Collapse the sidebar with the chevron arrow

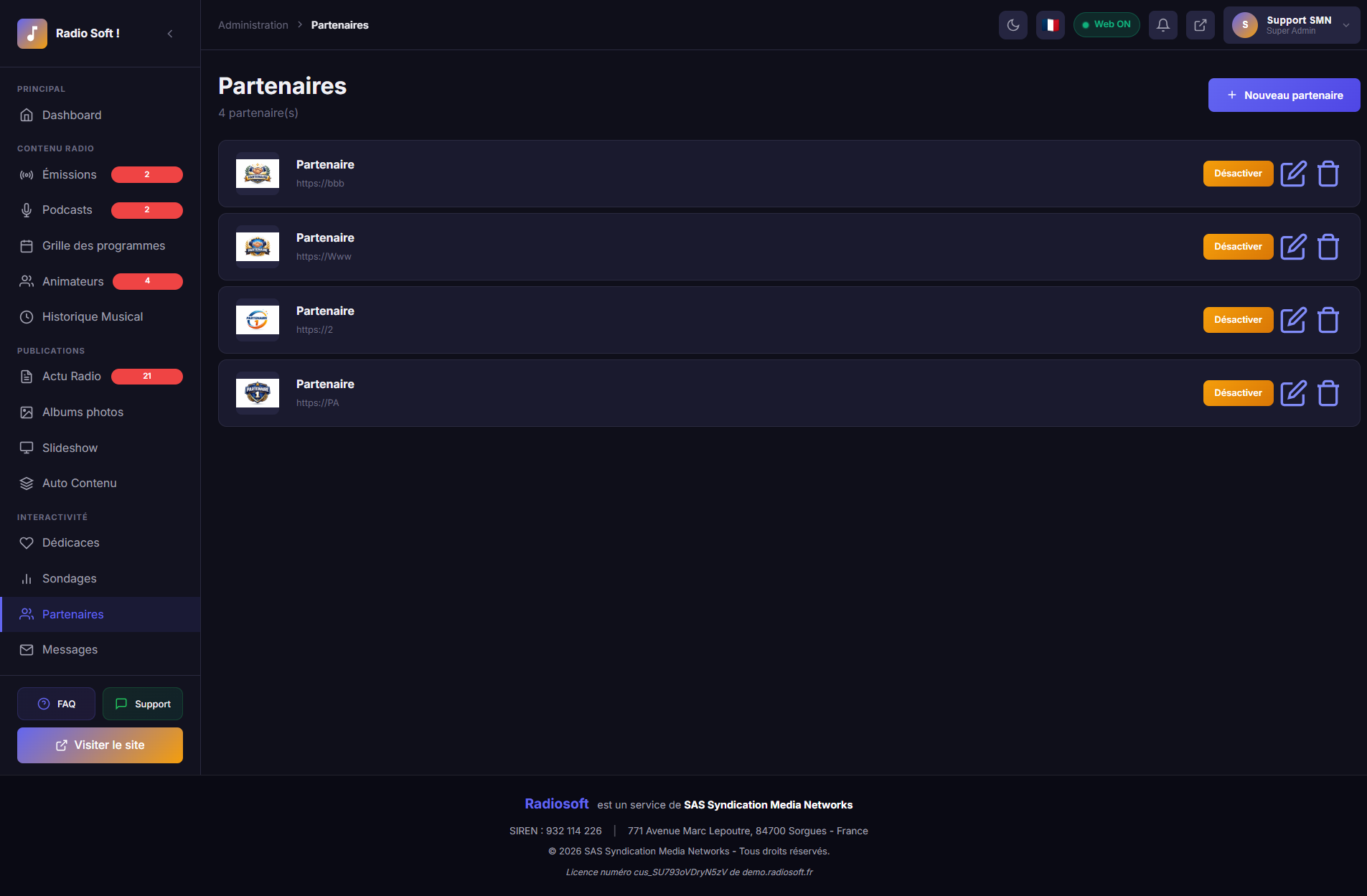point(170,34)
